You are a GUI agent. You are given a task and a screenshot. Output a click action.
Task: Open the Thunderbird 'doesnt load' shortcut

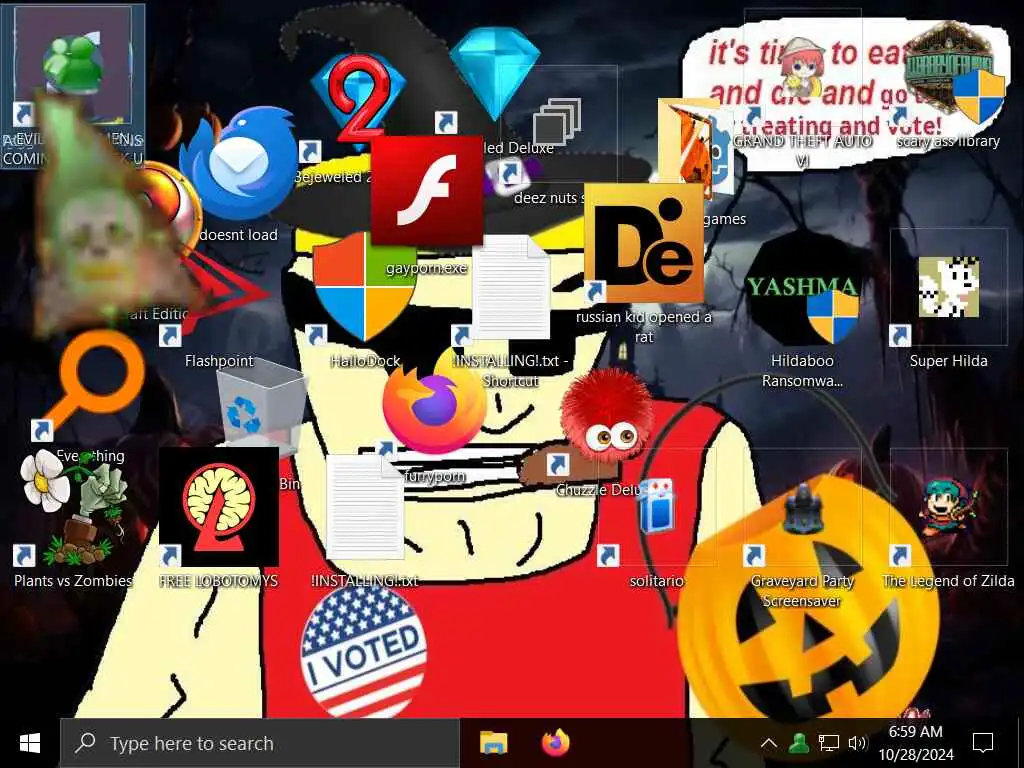pos(237,162)
